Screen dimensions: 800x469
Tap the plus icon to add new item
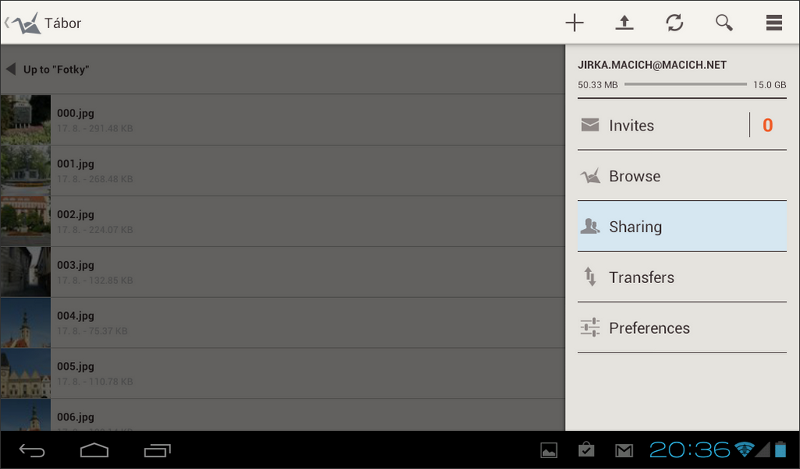point(574,23)
